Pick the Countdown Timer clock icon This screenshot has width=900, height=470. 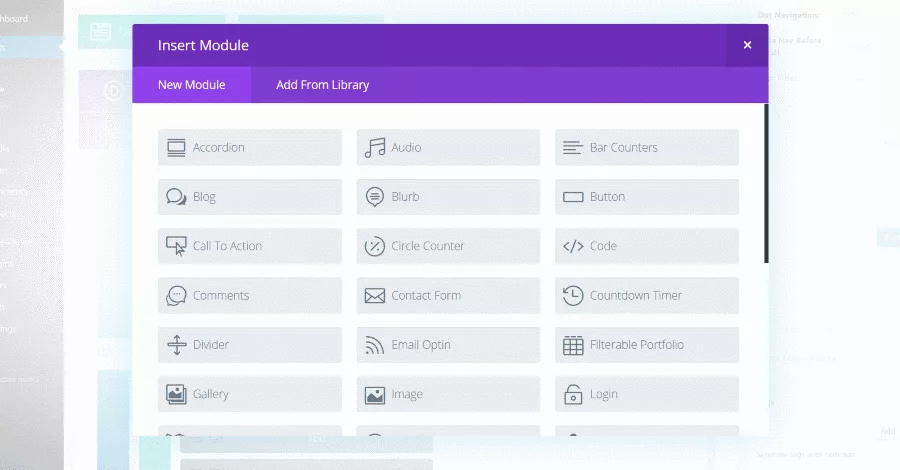pos(573,296)
